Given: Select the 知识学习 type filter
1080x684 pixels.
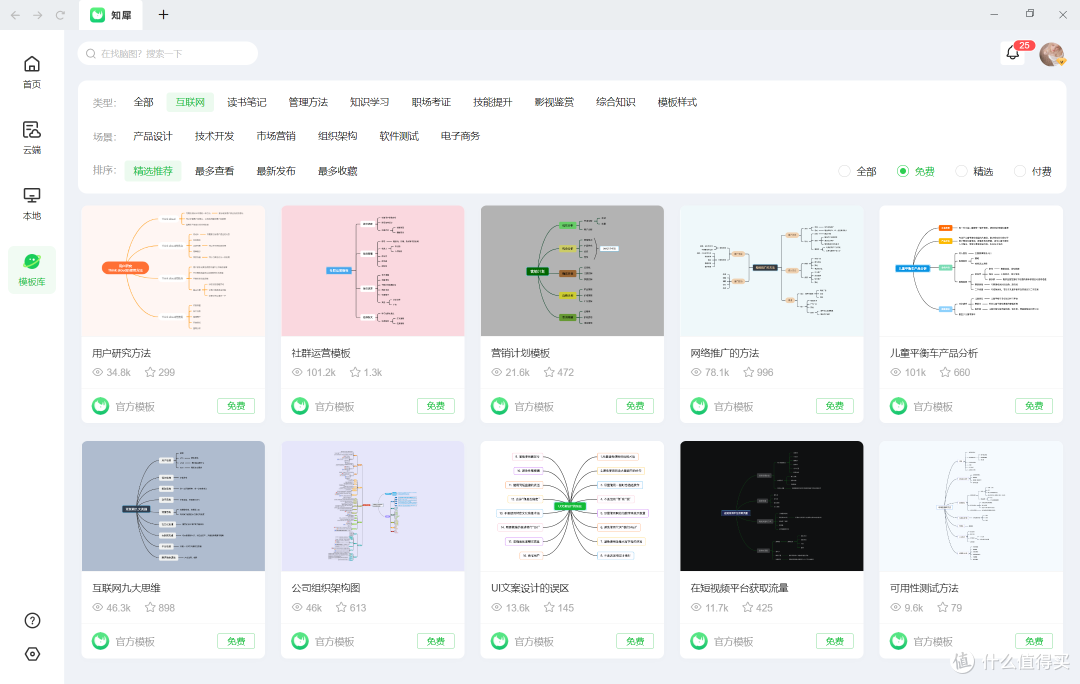Looking at the screenshot, I should pos(369,102).
